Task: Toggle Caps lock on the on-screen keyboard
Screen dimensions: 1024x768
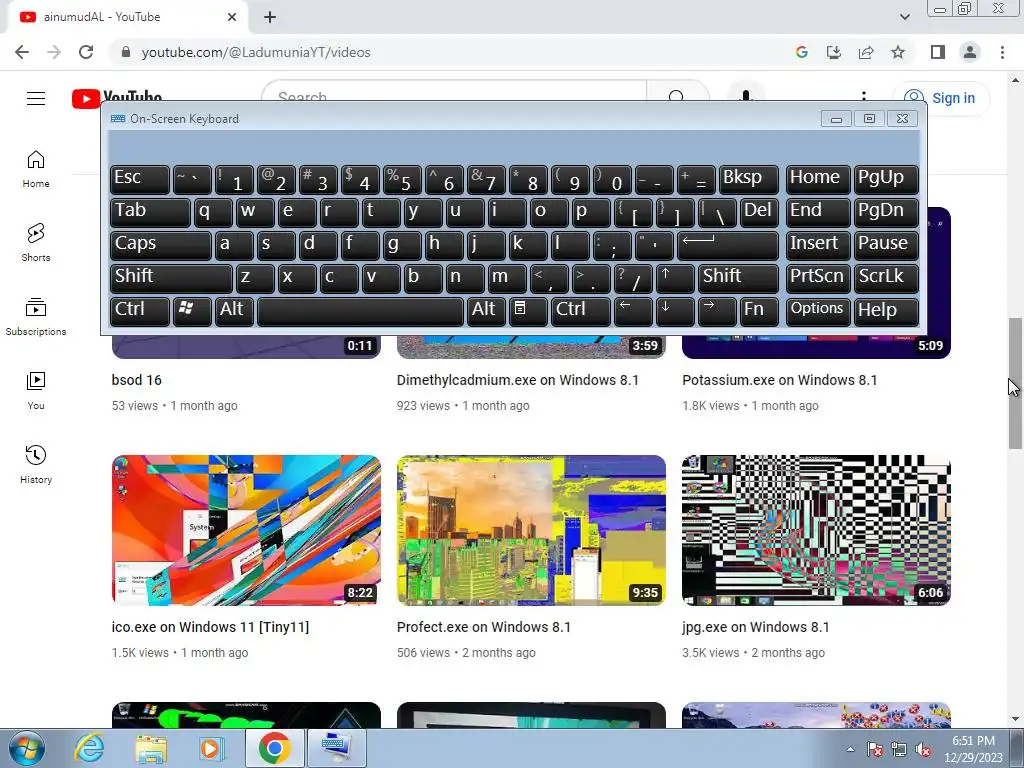Action: (161, 245)
